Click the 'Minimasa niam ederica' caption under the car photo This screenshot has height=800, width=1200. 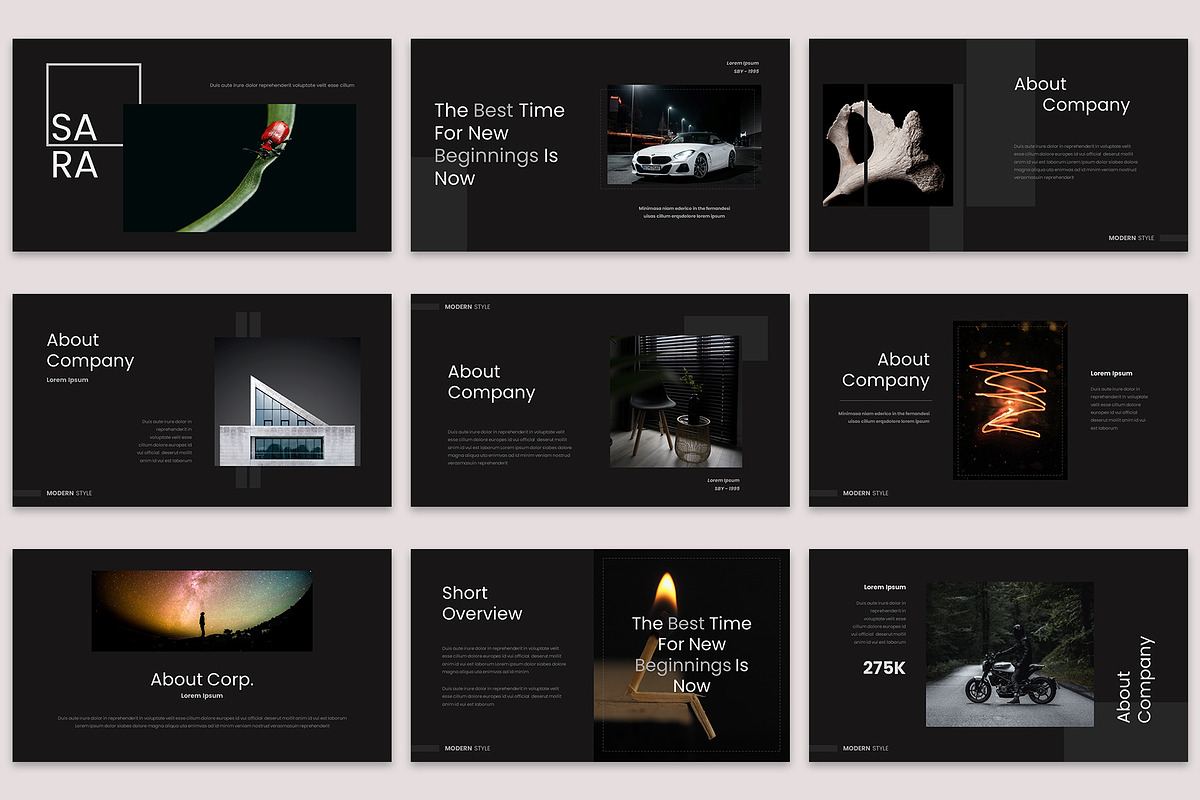coord(684,212)
